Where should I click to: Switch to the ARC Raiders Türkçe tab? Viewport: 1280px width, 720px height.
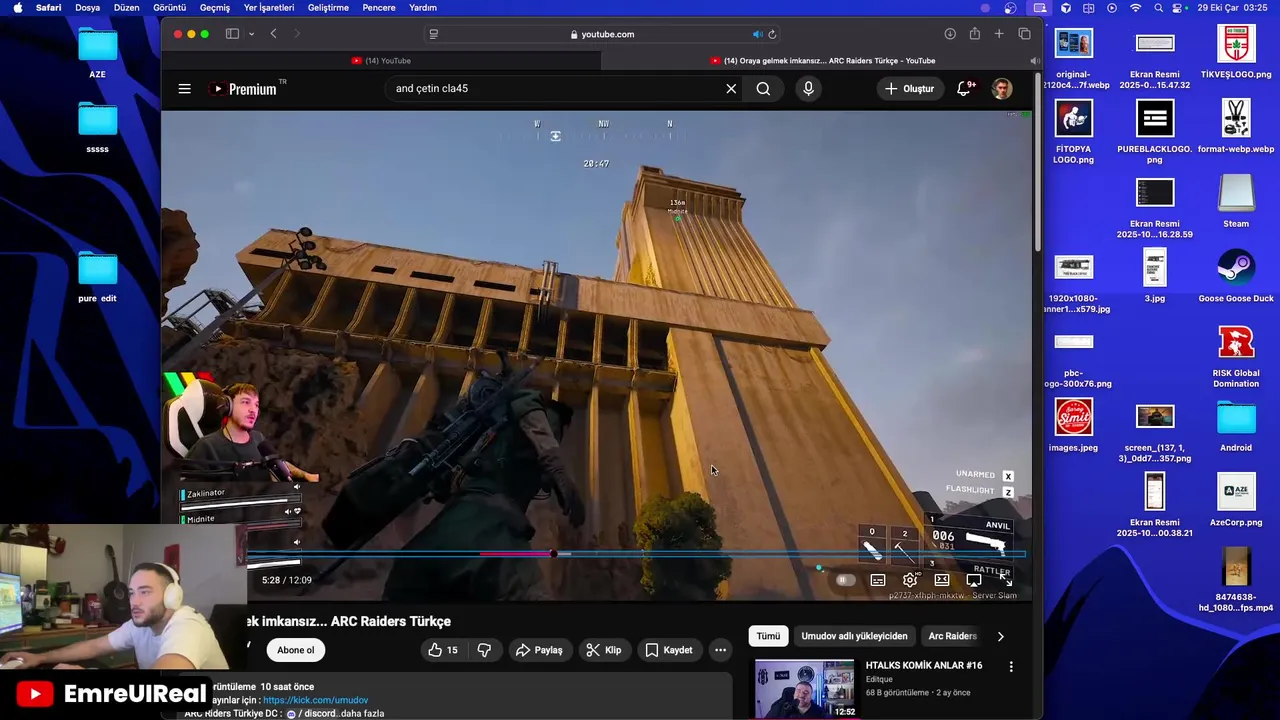[822, 61]
